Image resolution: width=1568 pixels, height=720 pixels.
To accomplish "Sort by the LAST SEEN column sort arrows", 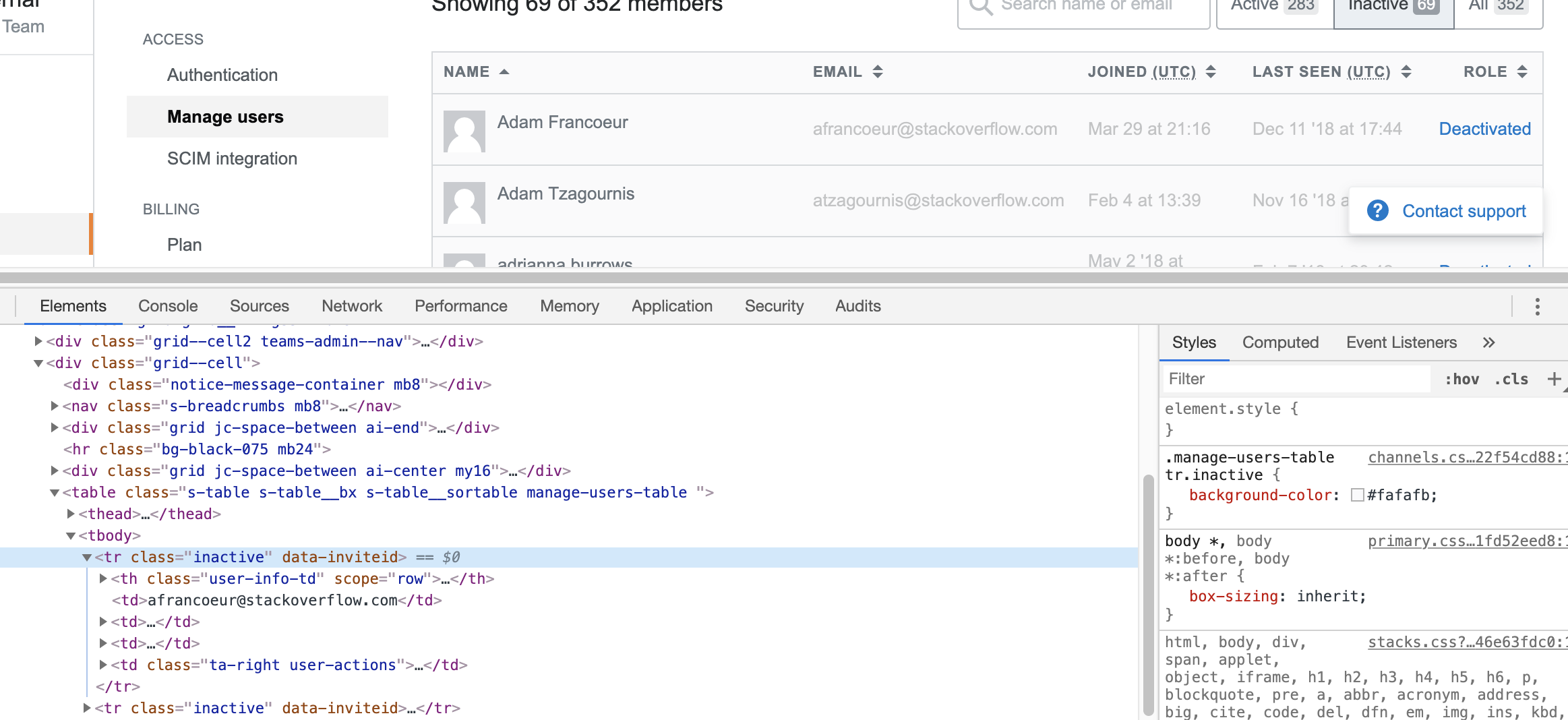I will (x=1406, y=71).
